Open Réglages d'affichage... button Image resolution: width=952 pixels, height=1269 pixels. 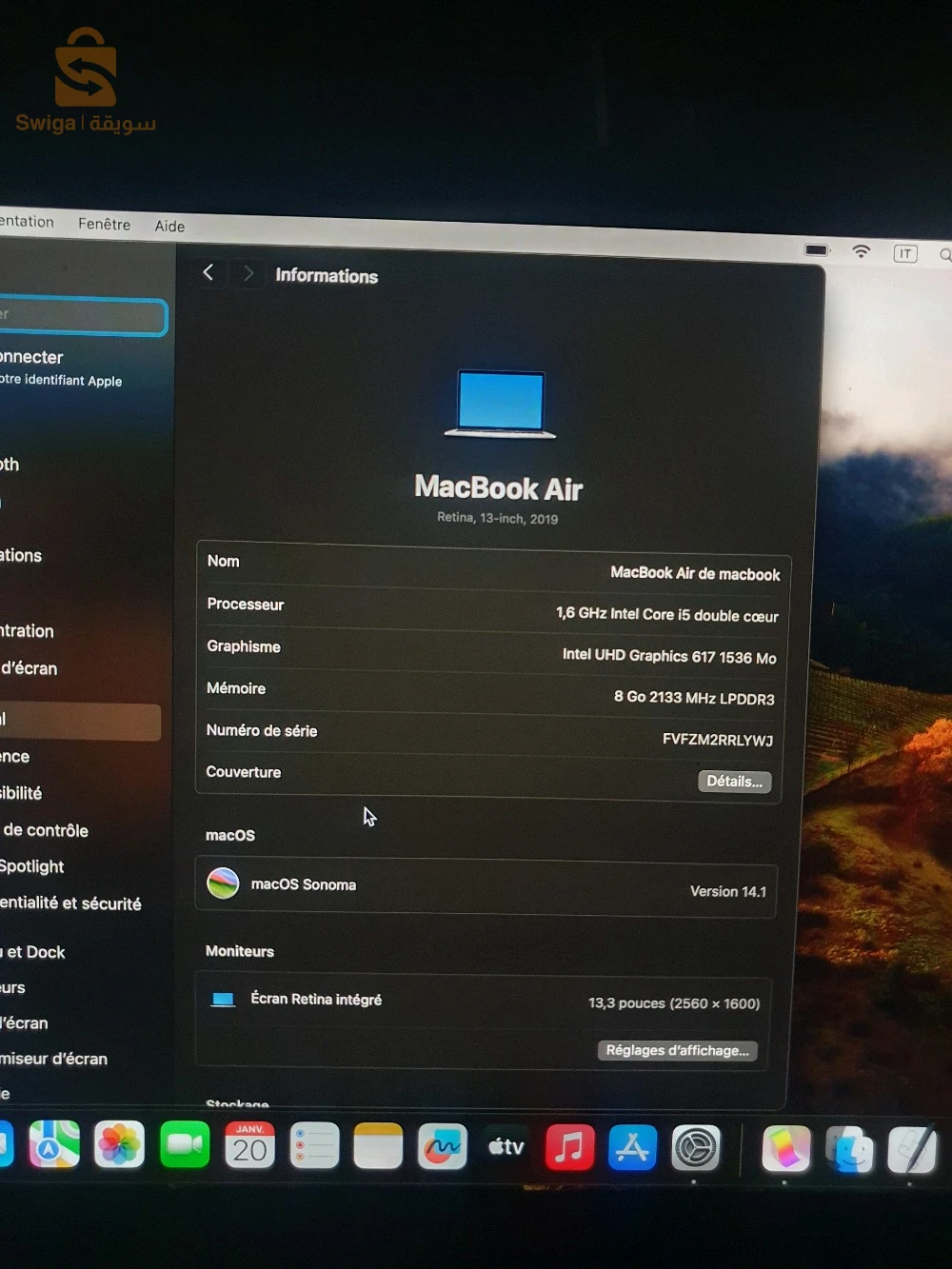point(677,1050)
